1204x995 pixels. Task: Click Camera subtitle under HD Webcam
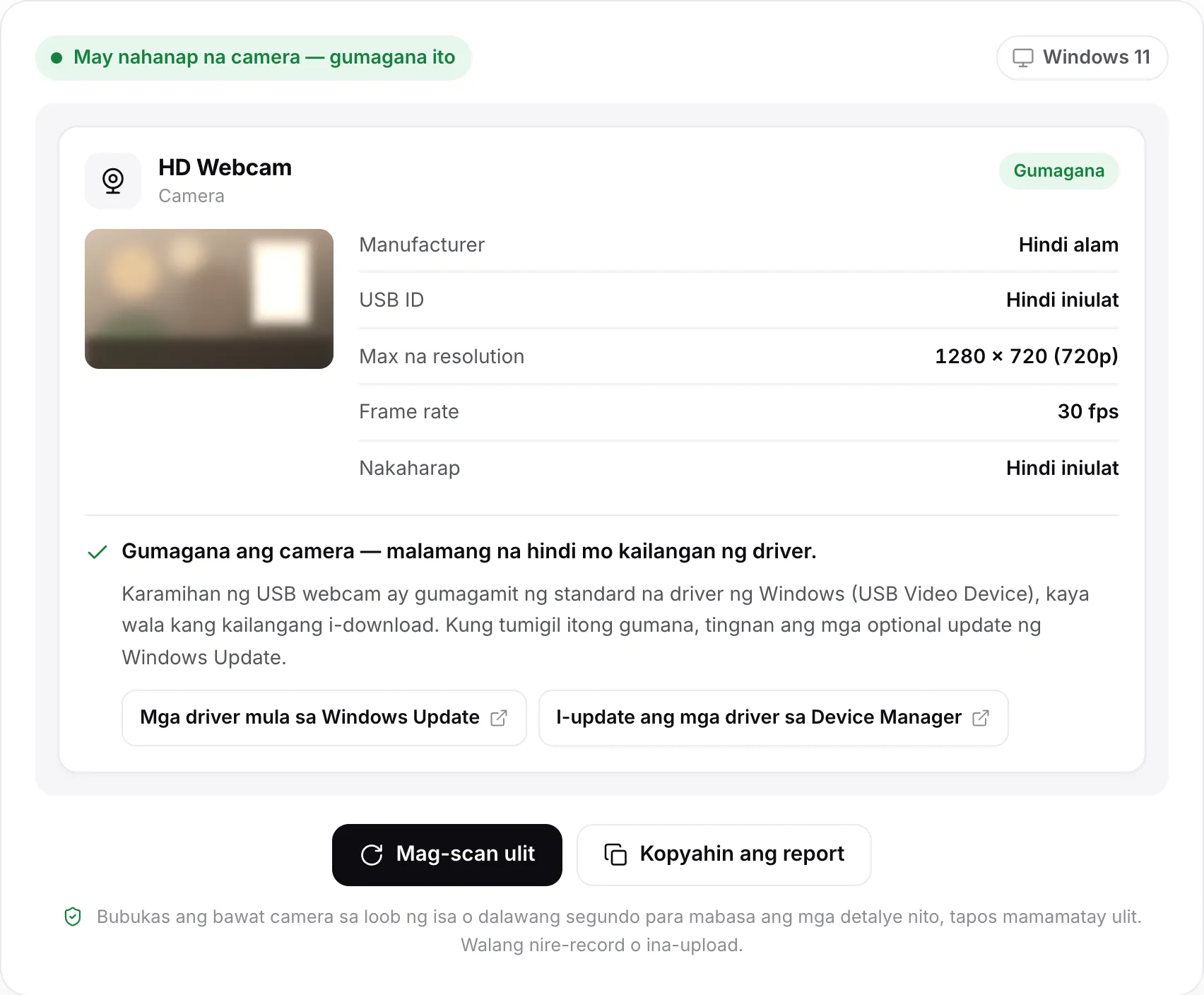click(191, 196)
